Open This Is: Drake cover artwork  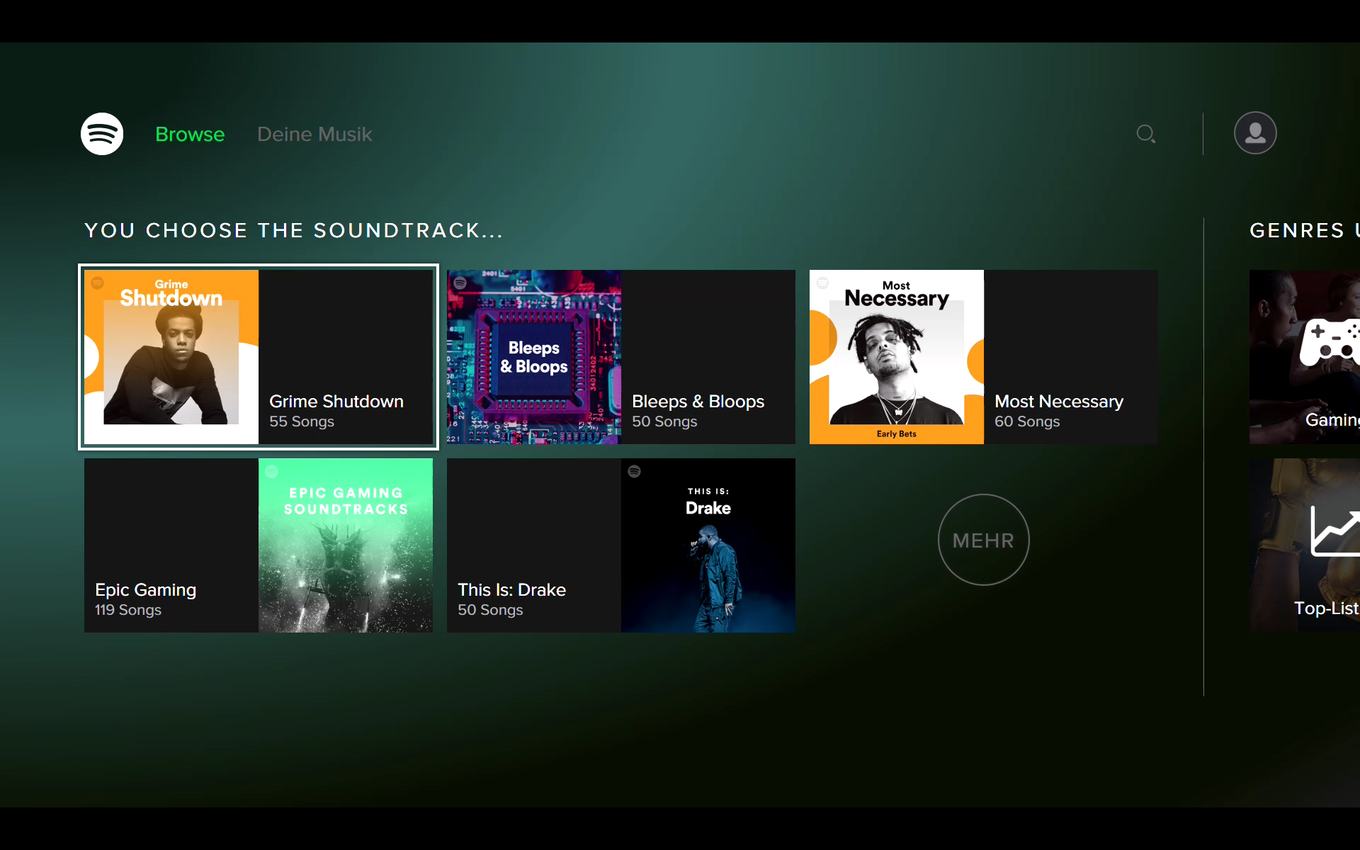(708, 545)
